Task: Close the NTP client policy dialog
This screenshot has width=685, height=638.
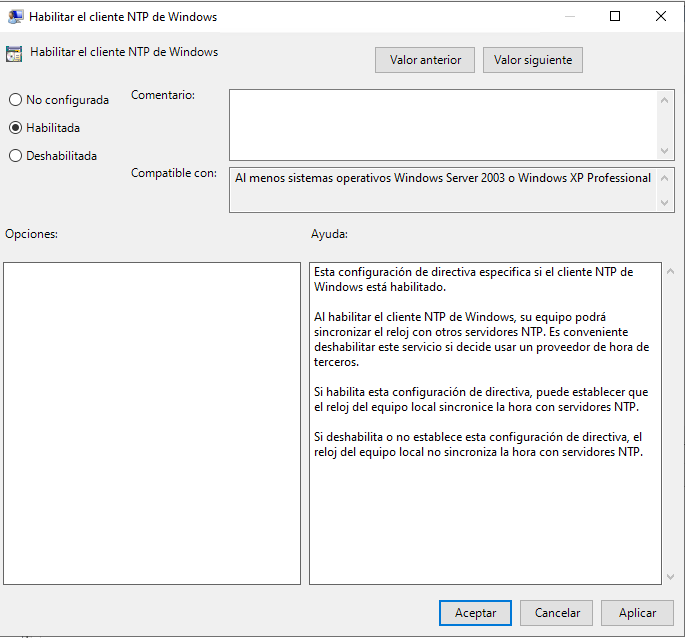Action: pyautogui.click(x=661, y=17)
